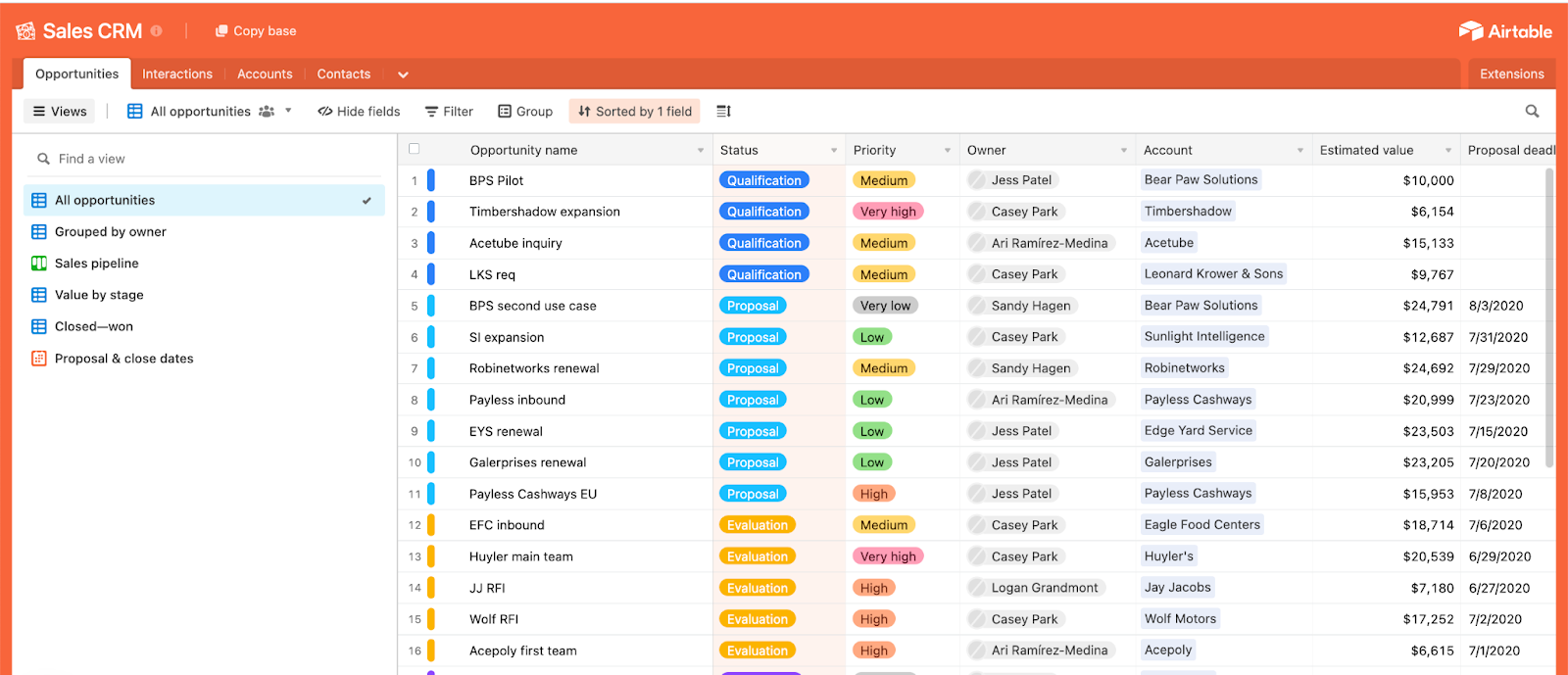Open the Filter options
The image size is (1568, 675).
pyautogui.click(x=449, y=111)
